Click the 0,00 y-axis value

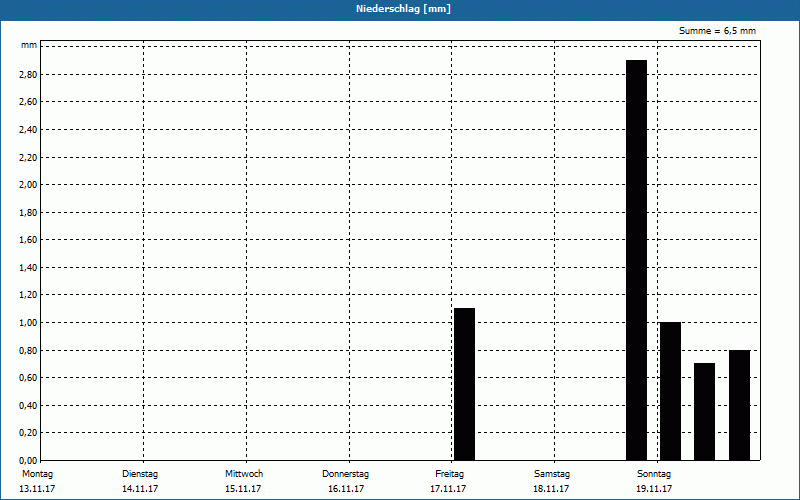(28, 460)
